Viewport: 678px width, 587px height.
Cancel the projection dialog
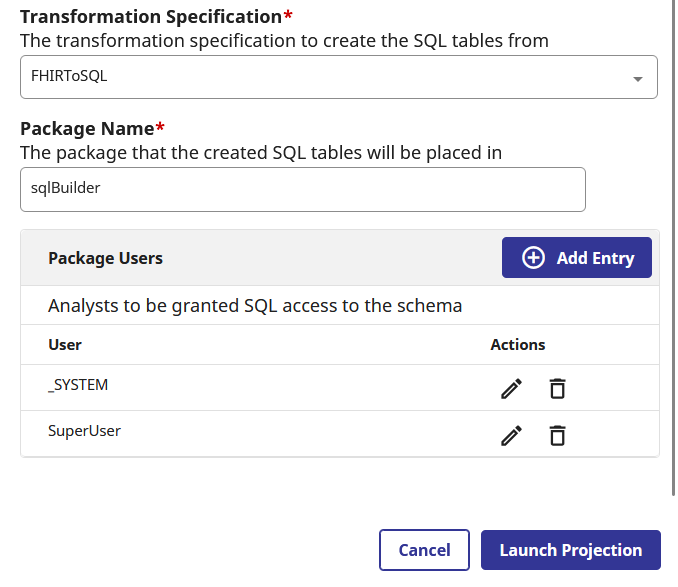424,550
